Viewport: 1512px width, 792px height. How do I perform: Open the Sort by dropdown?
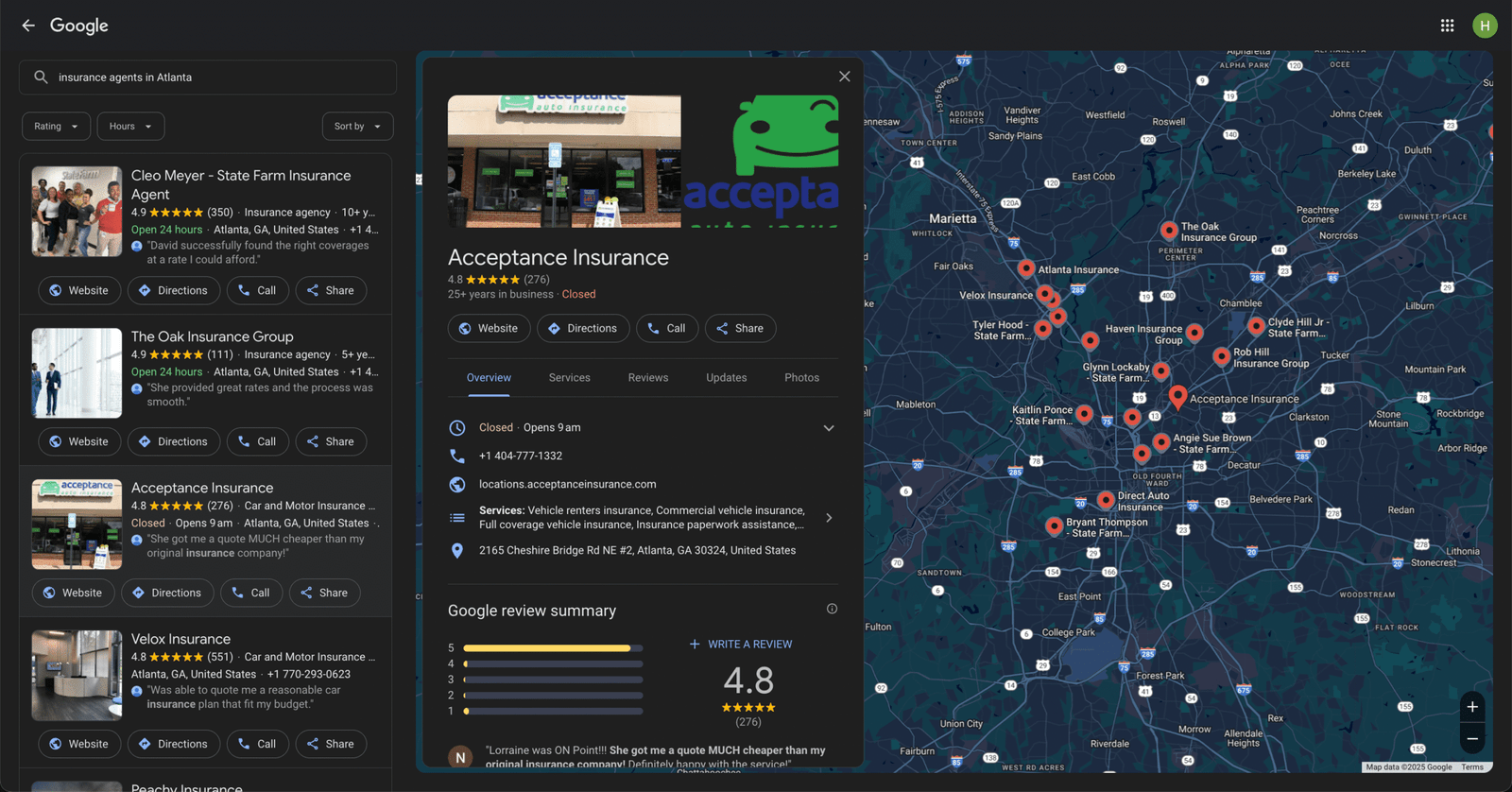point(357,127)
